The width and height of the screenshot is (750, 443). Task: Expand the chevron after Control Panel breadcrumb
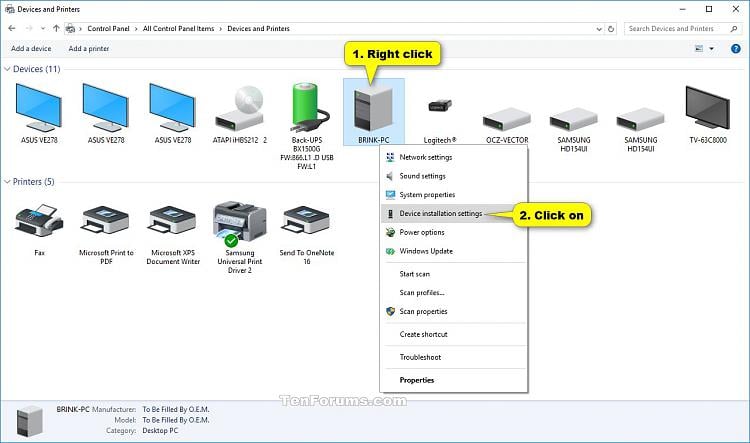click(136, 29)
